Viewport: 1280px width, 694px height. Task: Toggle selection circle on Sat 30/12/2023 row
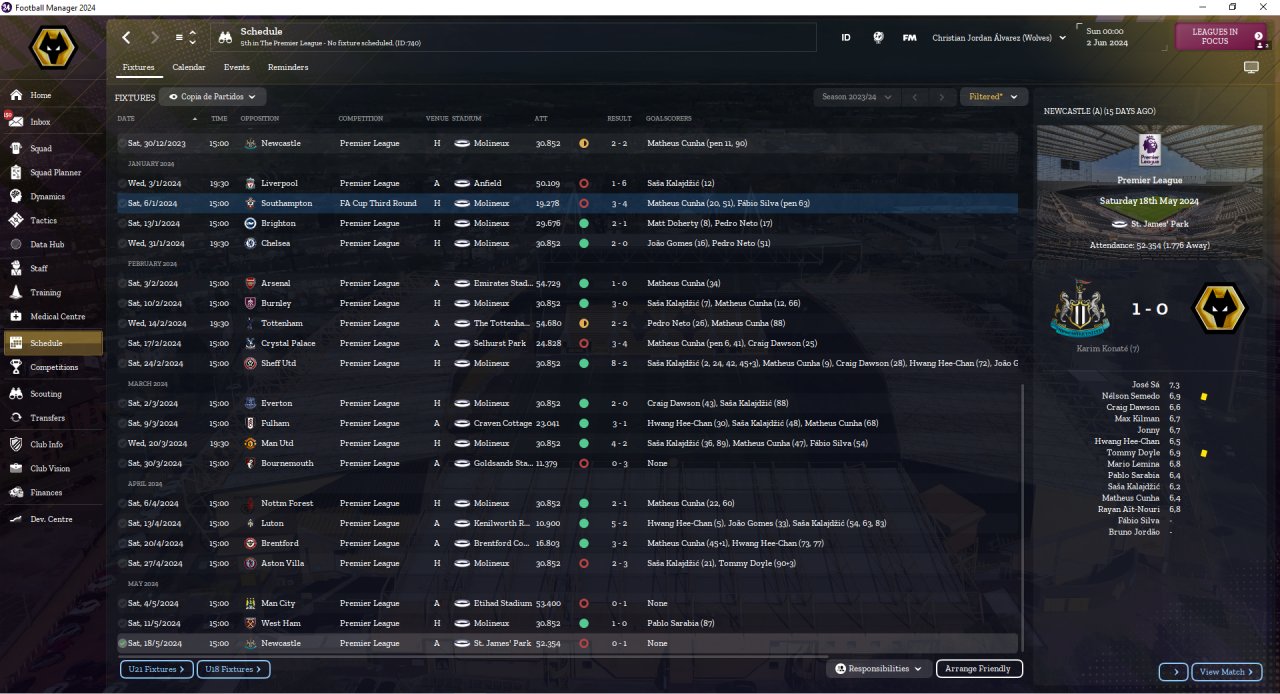click(x=122, y=143)
